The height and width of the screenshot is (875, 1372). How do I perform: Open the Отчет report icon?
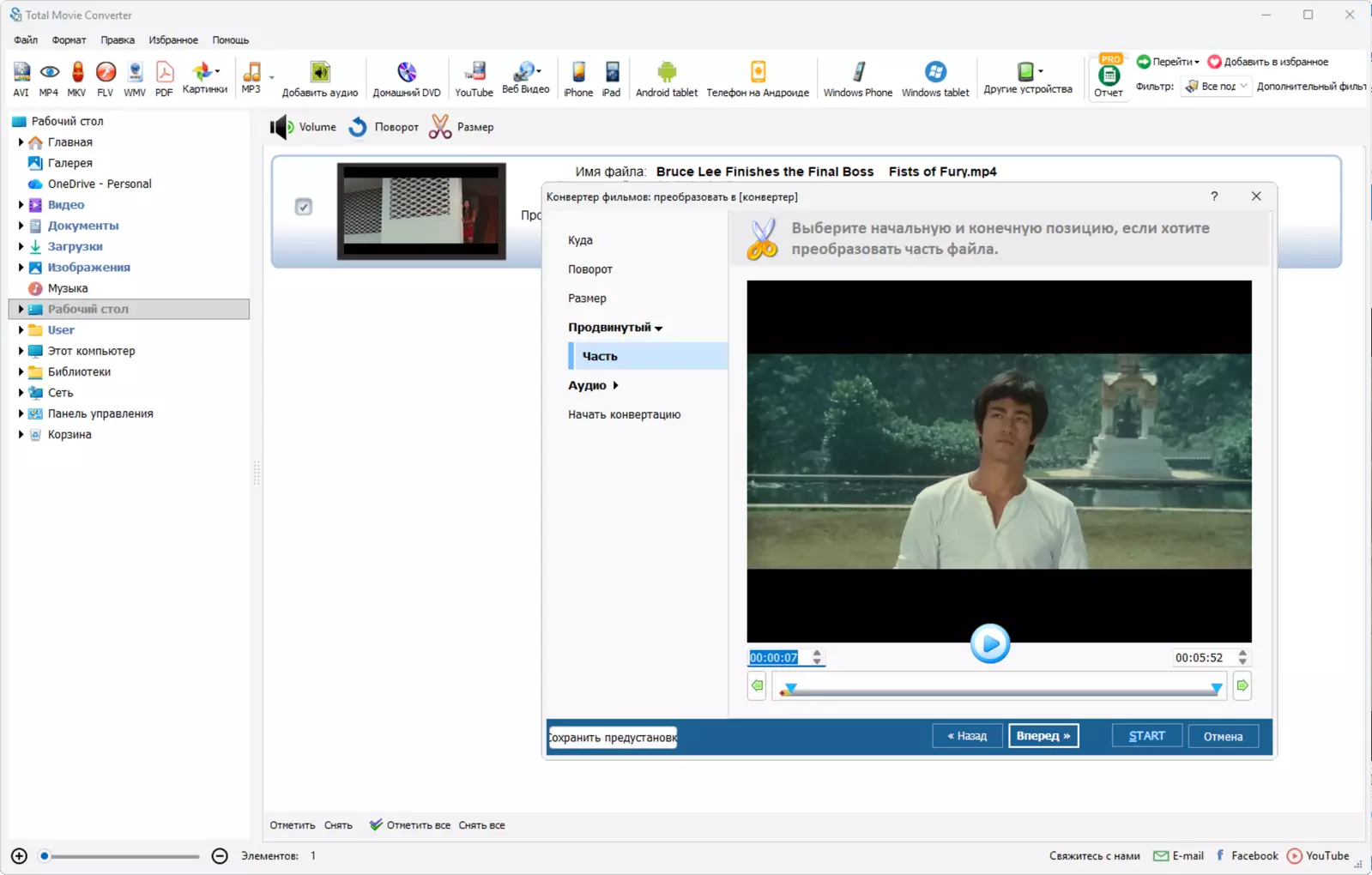(x=1109, y=79)
